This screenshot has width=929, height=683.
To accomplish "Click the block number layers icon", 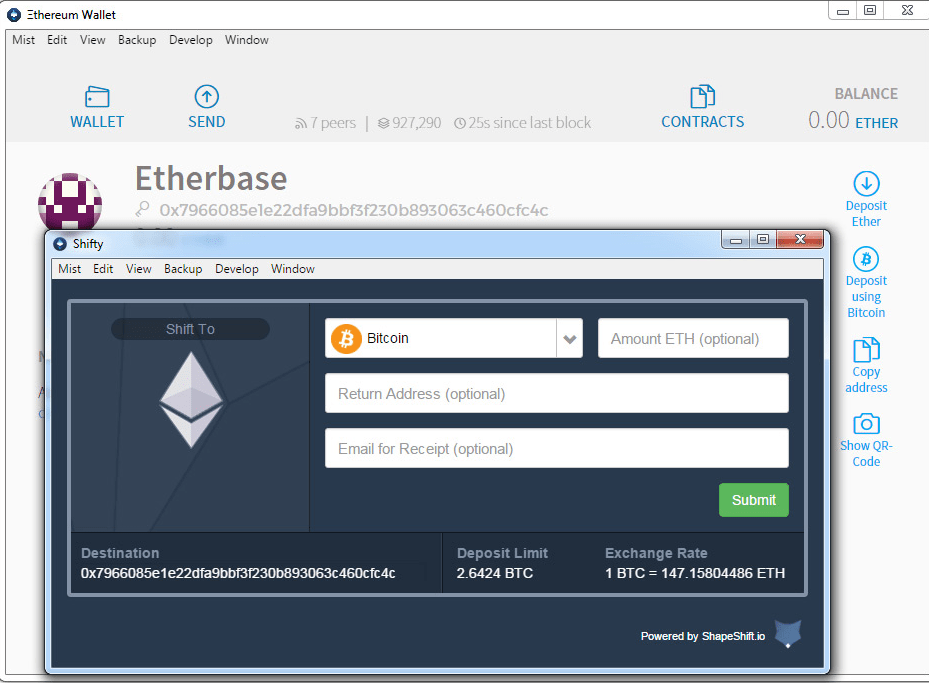I will tap(384, 123).
